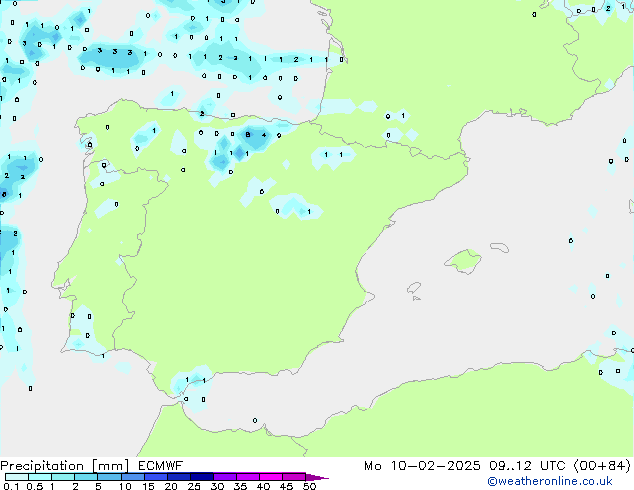Click the '4' precipitation value in northern Spain
Screen dimensions: 634x490
264,135
